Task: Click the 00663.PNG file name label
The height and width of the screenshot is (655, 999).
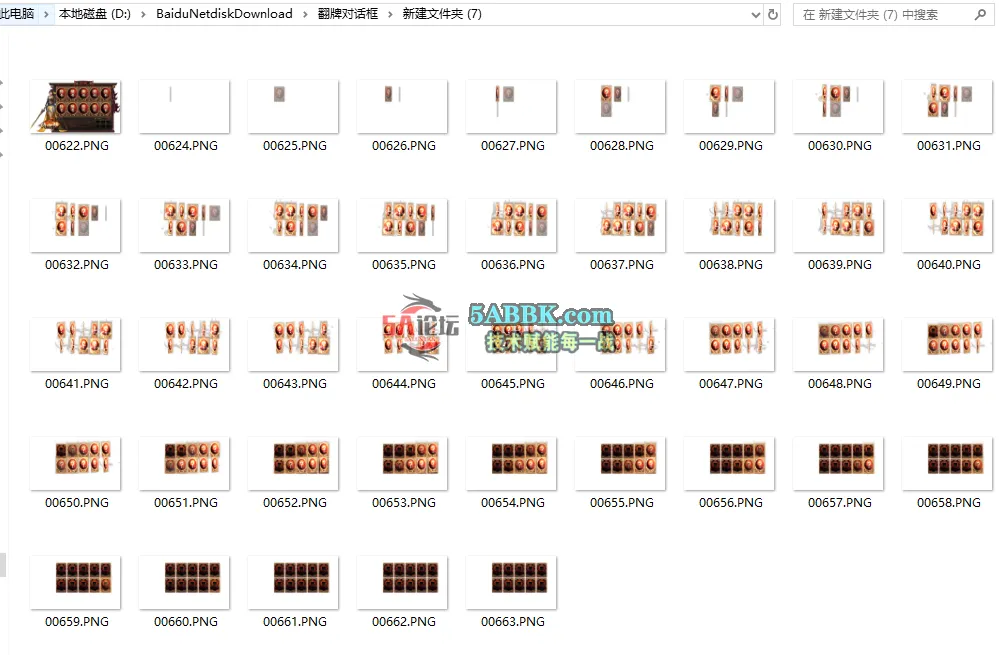Action: tap(512, 621)
